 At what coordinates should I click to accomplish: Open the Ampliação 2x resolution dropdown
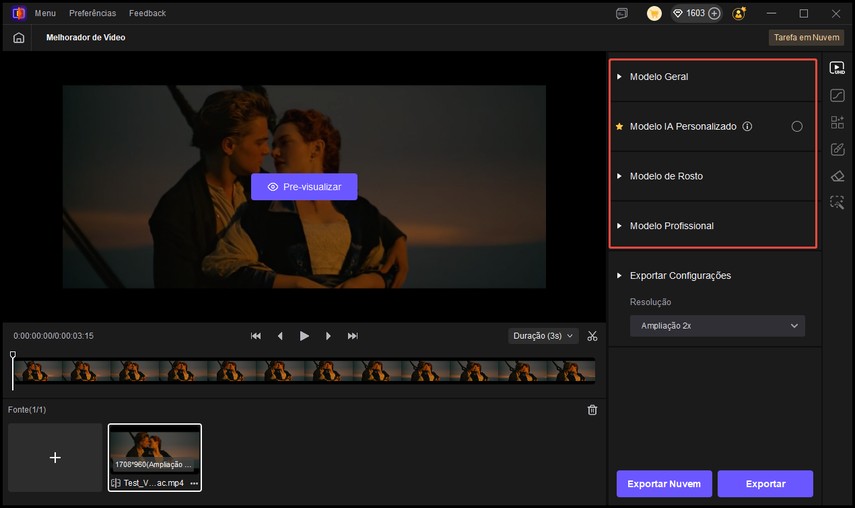[717, 326]
